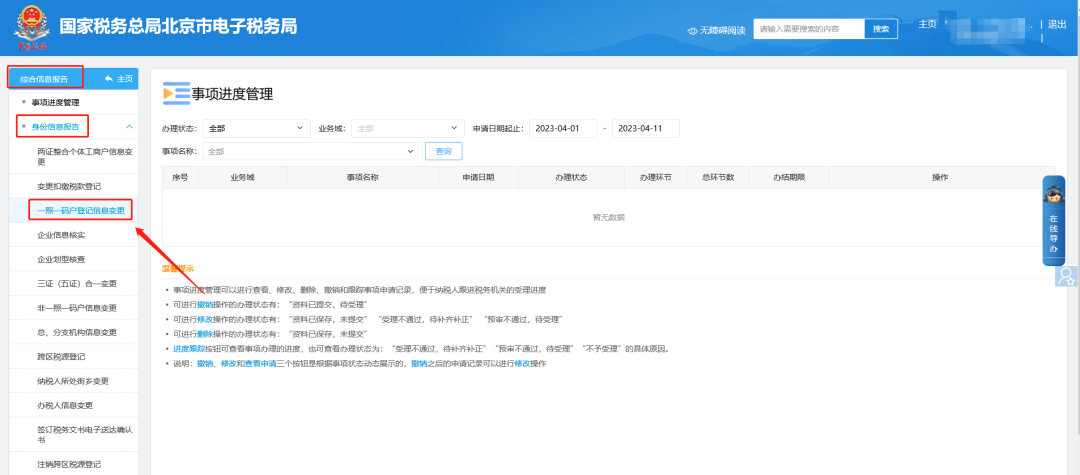Select 一照一码户登记信息变更 in sidebar
The height and width of the screenshot is (475, 1080).
[80, 211]
